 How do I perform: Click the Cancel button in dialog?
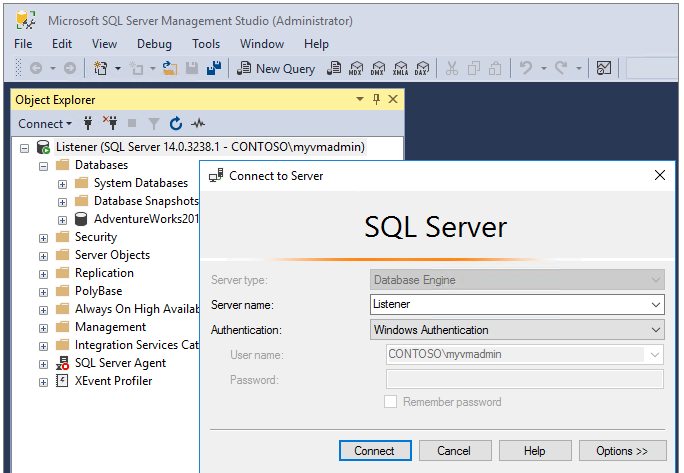455,450
